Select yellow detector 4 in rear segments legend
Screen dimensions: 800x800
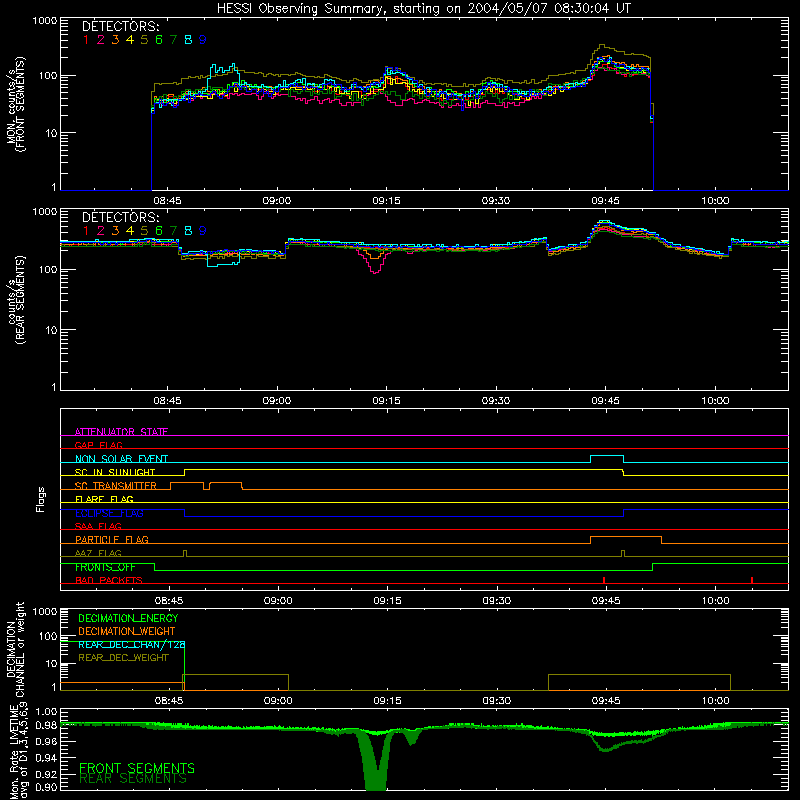click(130, 231)
